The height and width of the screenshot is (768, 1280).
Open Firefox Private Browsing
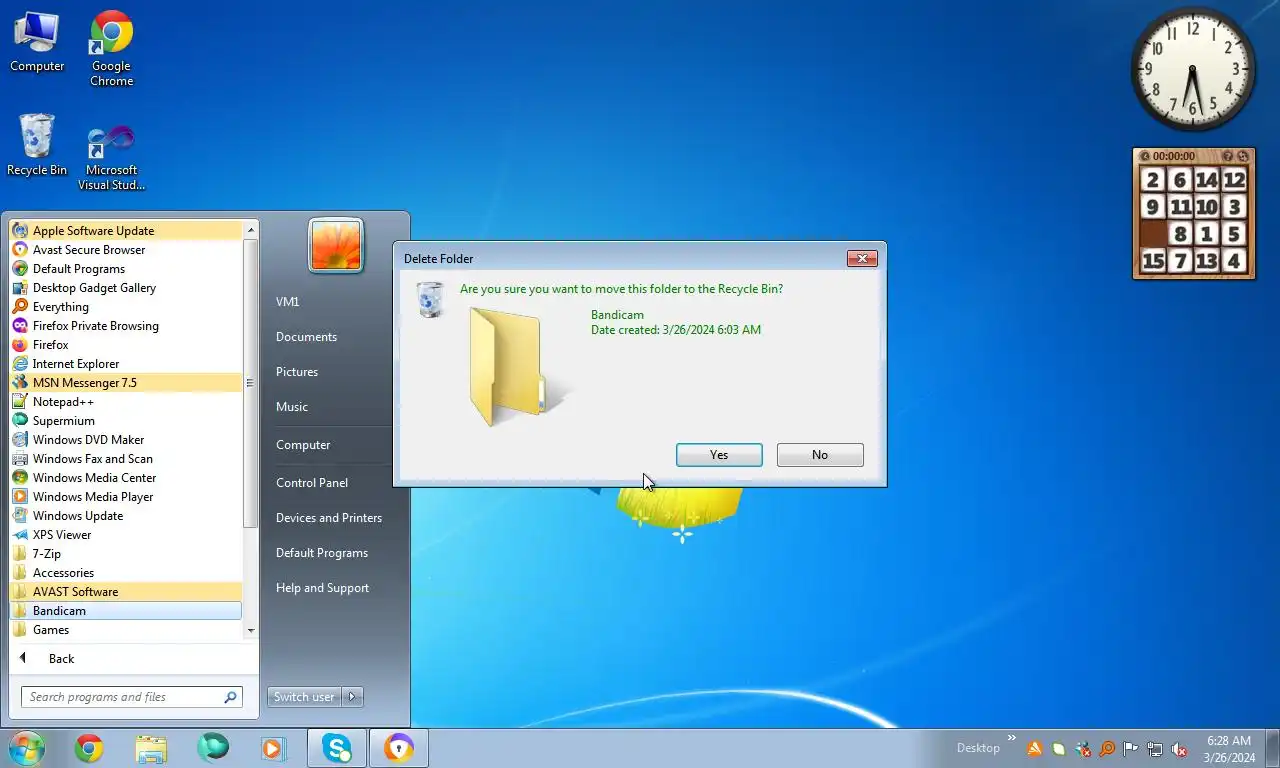pos(126,326)
